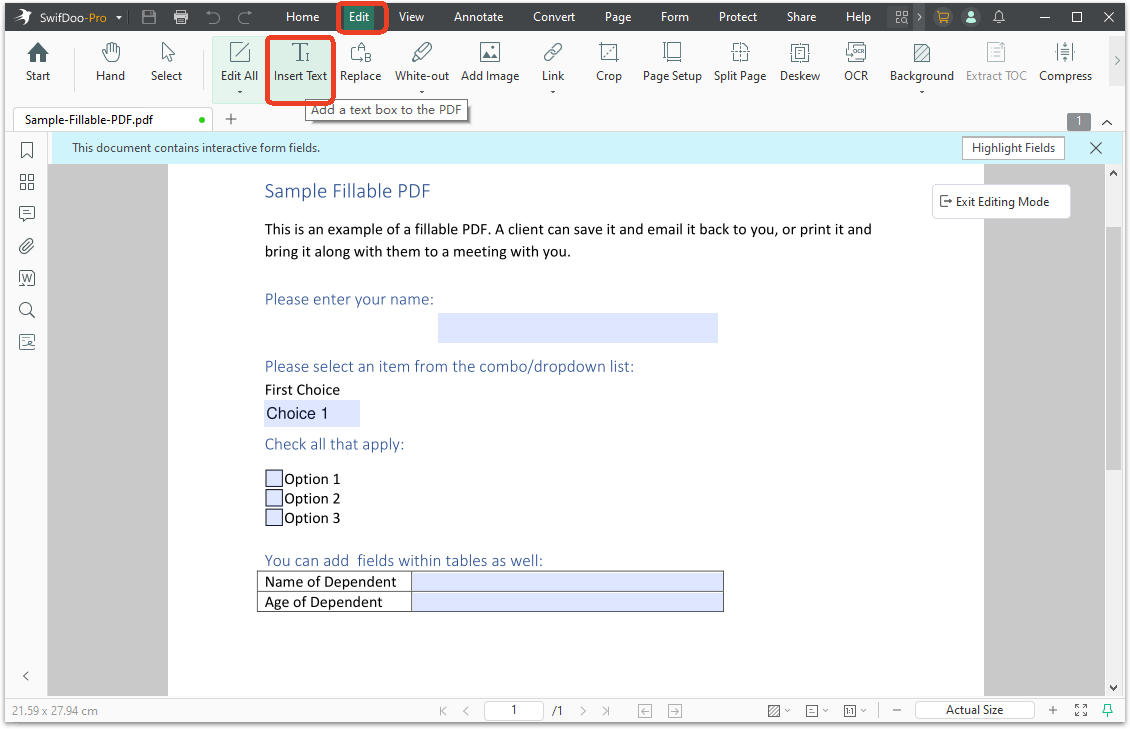Select the Hand tool
The width and height of the screenshot is (1130, 729).
(110, 62)
